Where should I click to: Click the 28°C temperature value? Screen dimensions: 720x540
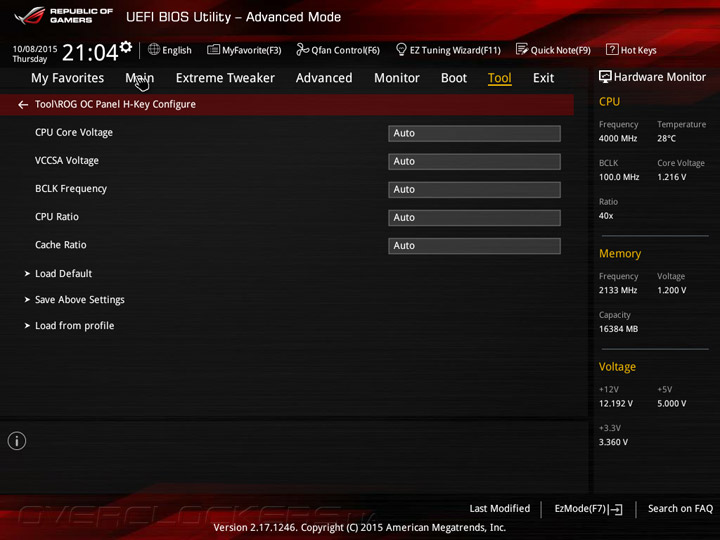666,139
